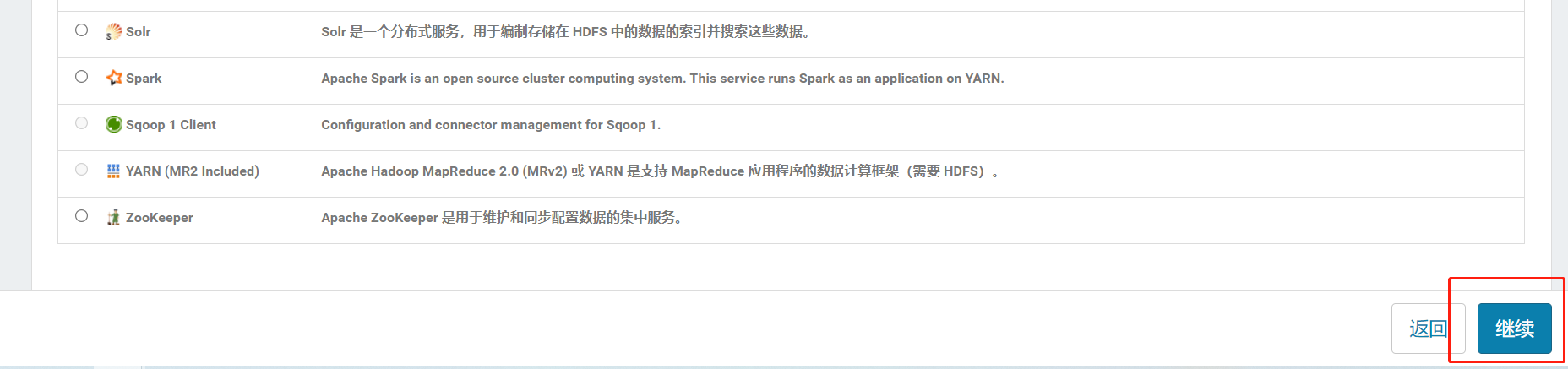
Task: Click the 继续 continue button
Action: point(1514,328)
